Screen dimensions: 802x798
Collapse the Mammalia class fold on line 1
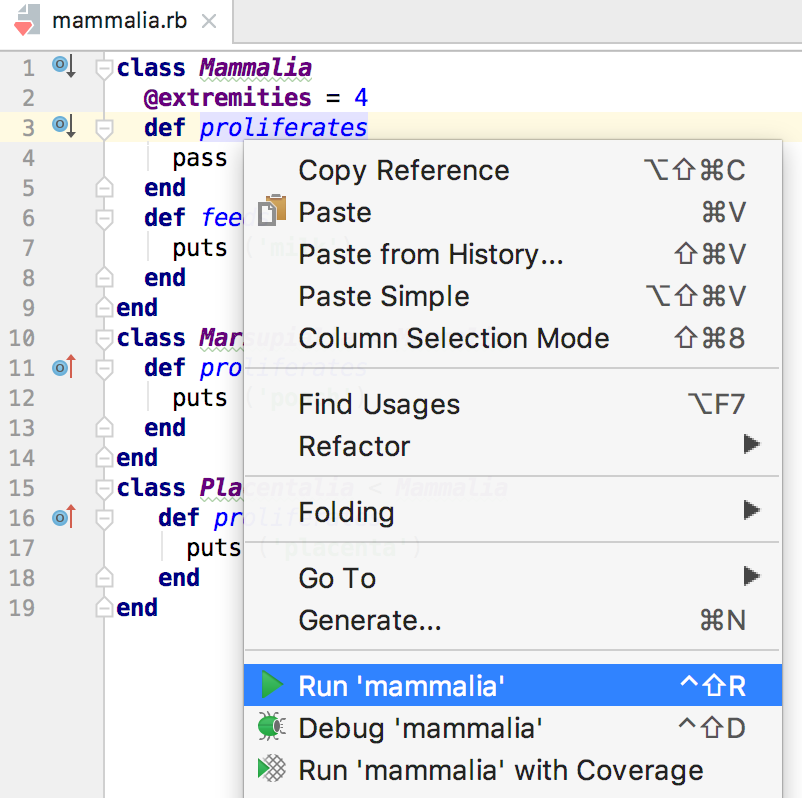(x=103, y=68)
